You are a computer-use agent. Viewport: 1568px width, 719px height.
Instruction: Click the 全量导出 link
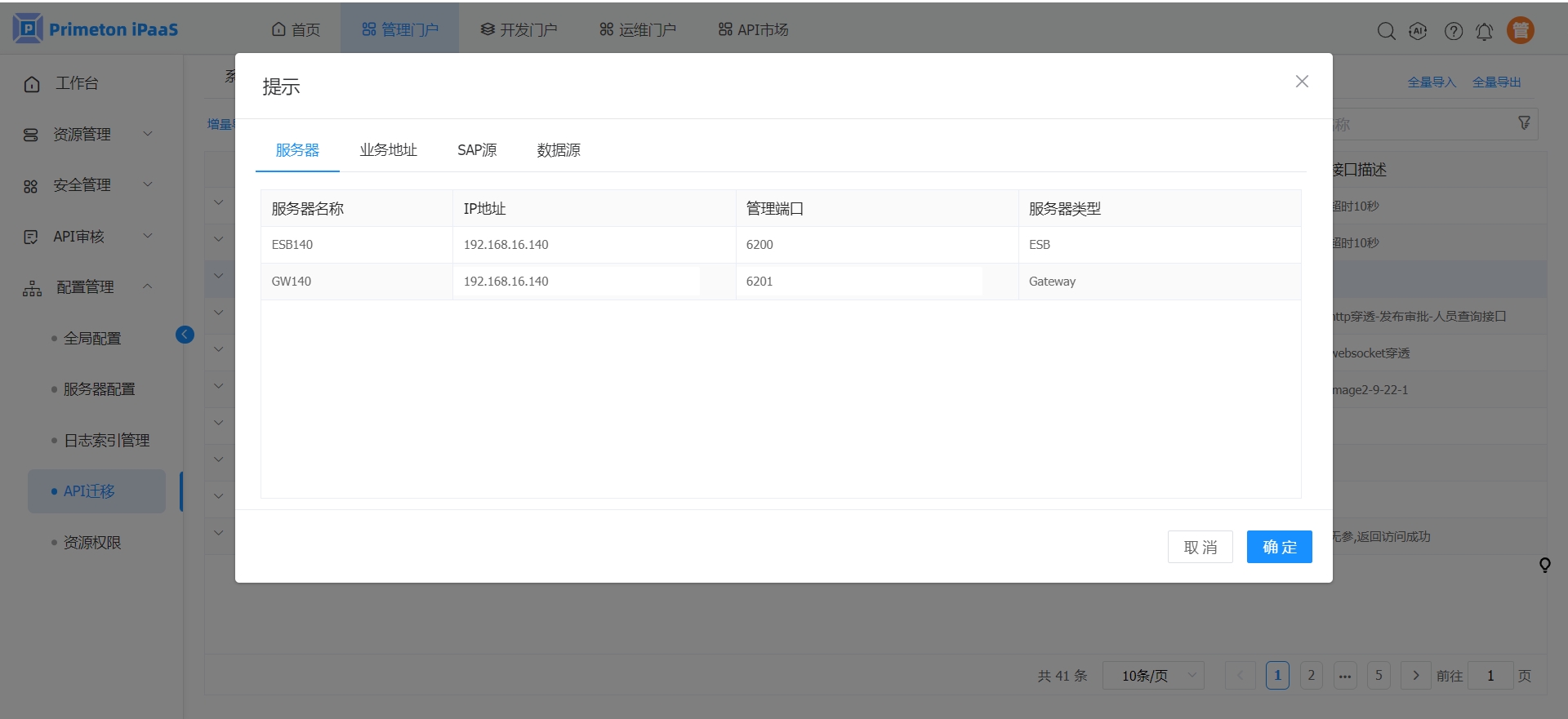pyautogui.click(x=1496, y=82)
